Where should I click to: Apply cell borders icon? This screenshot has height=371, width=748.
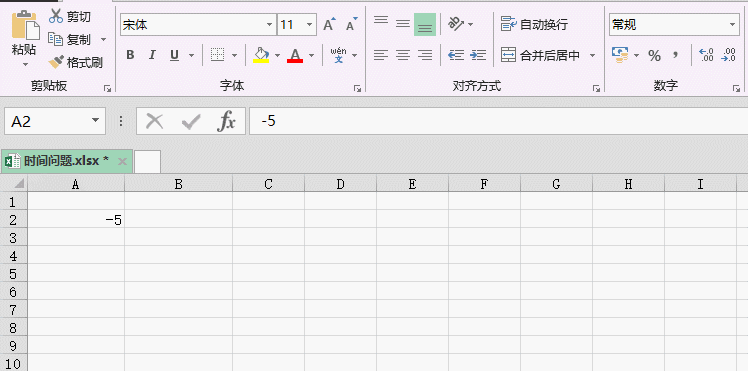[218, 55]
